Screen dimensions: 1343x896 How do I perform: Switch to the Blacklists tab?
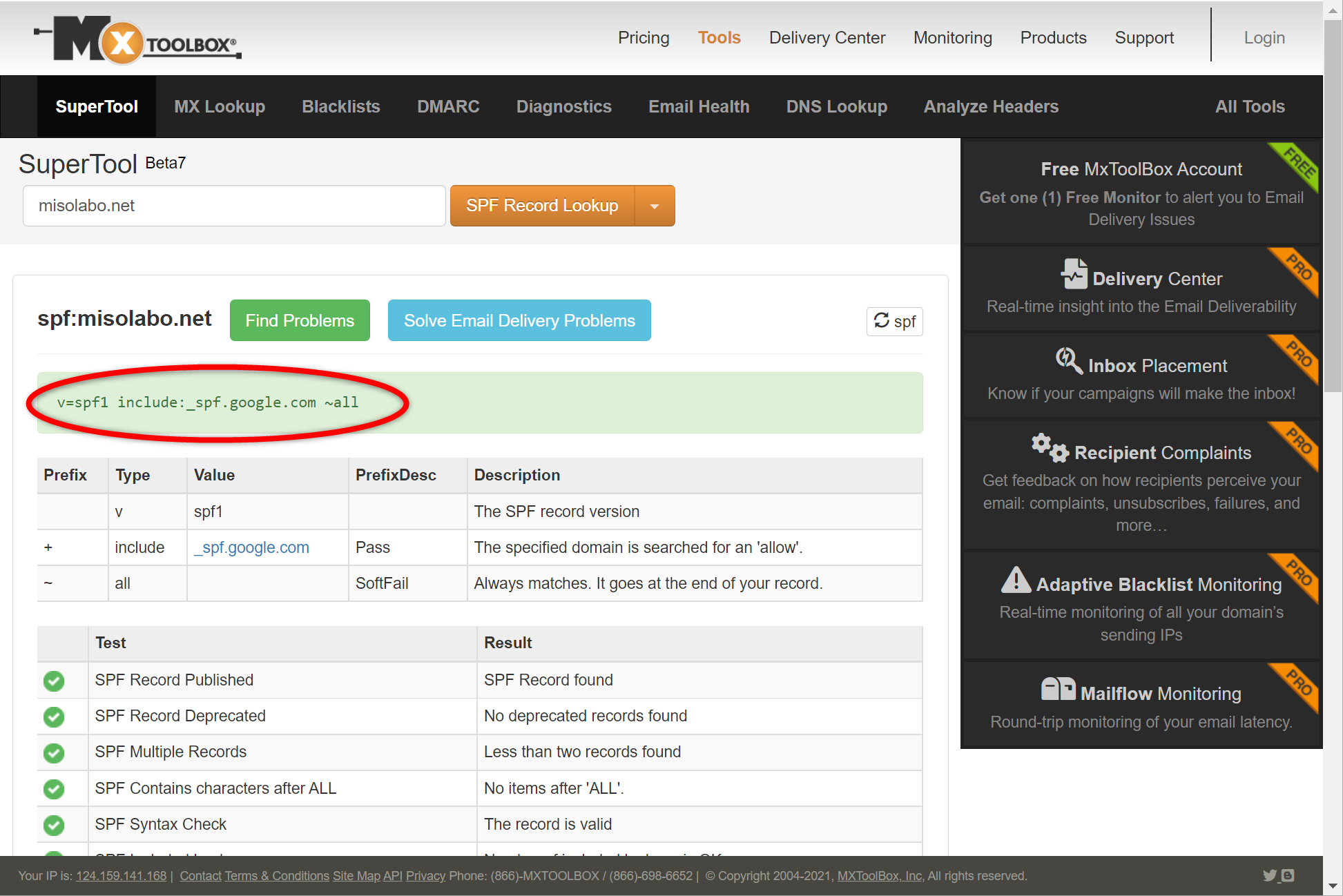pos(340,106)
